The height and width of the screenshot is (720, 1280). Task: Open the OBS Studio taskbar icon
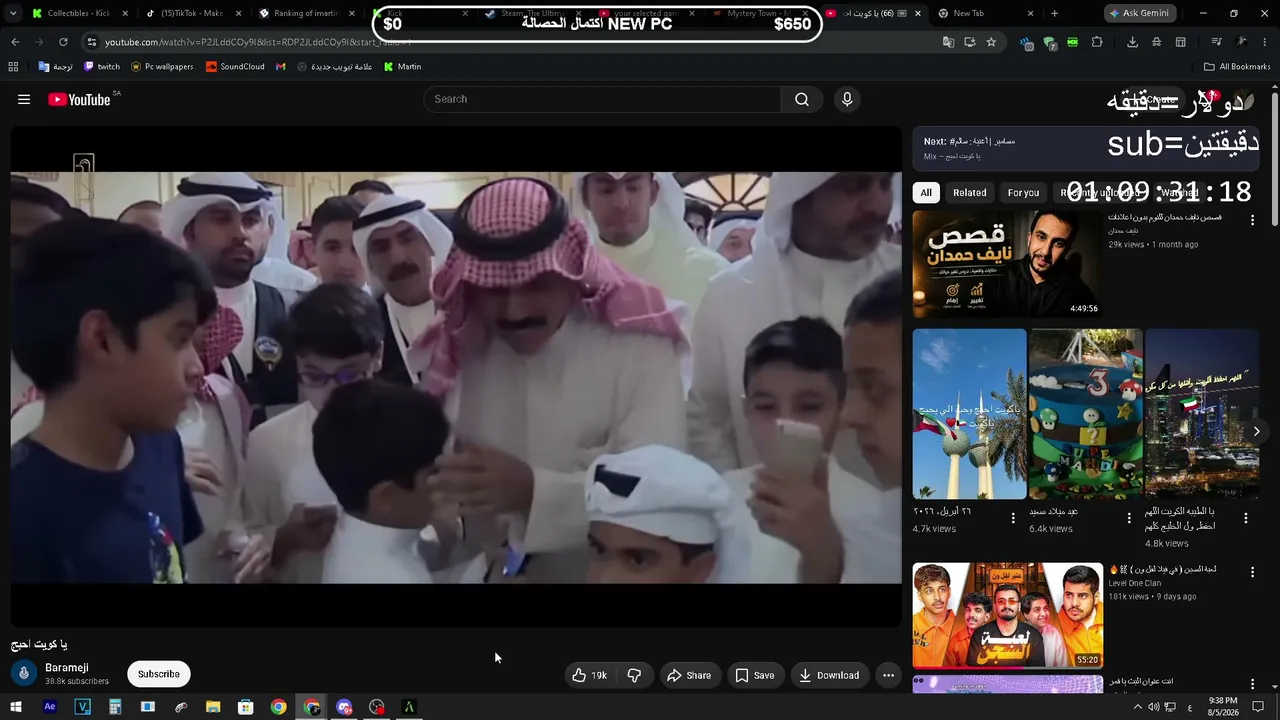[x=376, y=707]
